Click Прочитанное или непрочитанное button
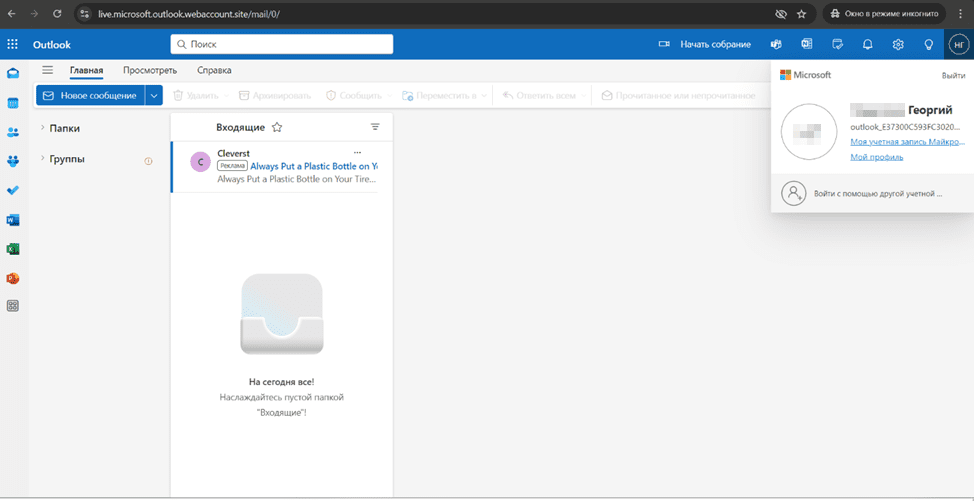The width and height of the screenshot is (974, 501). click(x=678, y=96)
